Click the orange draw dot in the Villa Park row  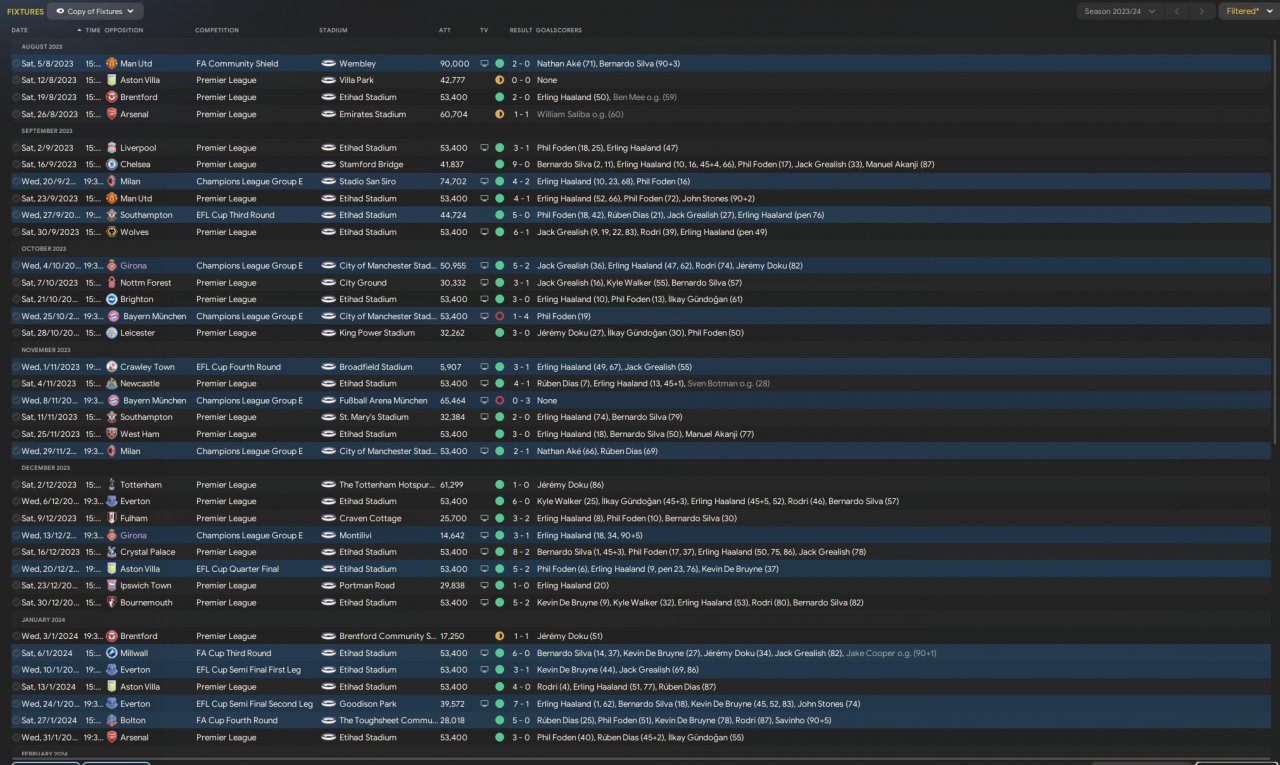(x=499, y=80)
